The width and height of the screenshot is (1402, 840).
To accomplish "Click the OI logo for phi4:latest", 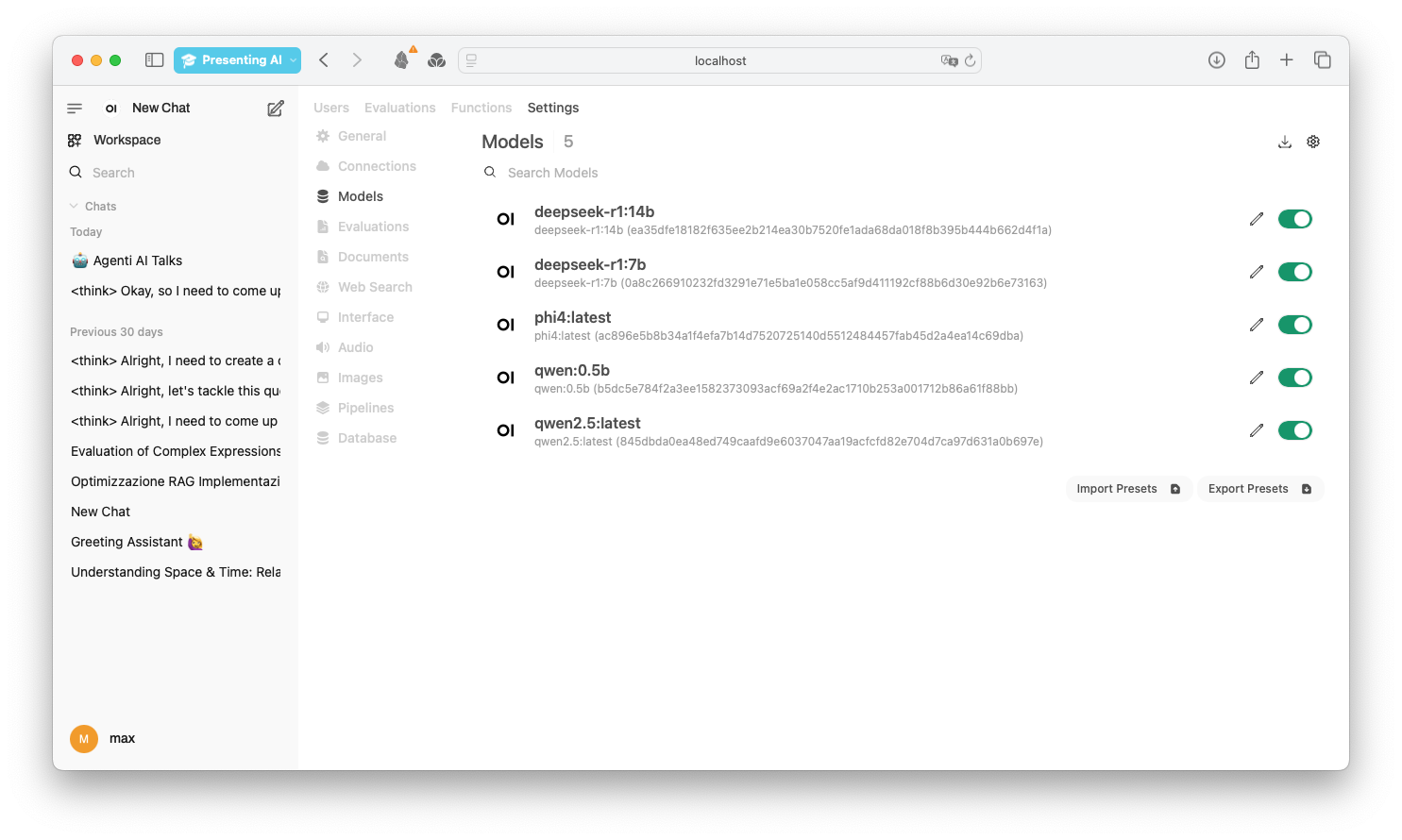I will (506, 325).
